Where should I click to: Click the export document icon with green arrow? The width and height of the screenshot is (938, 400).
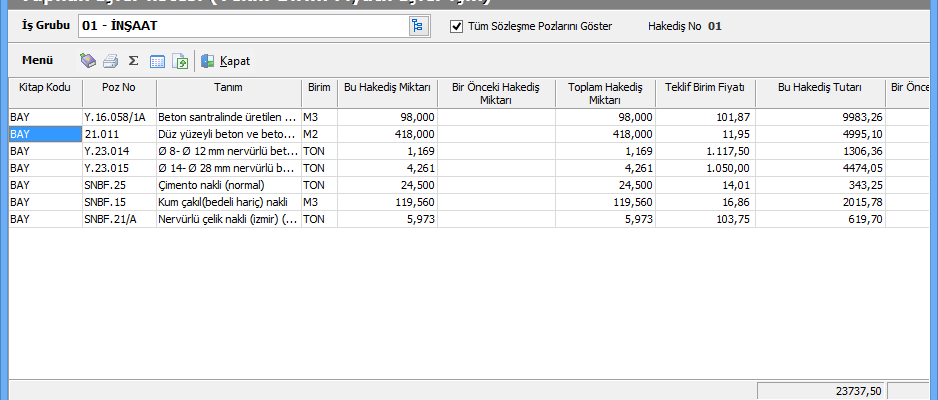pyautogui.click(x=180, y=61)
